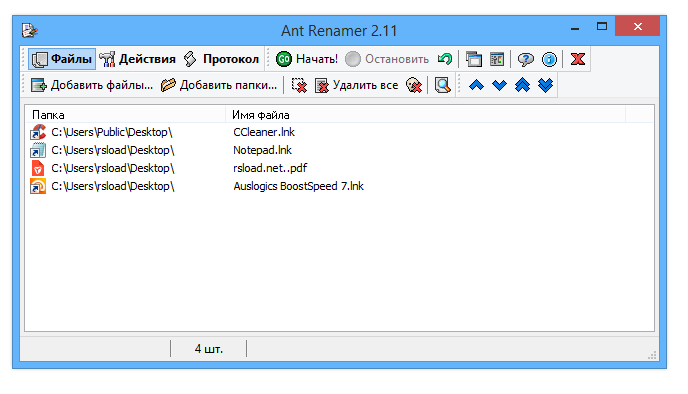
Task: Click the Notepad shortcut file icon
Action: [x=38, y=150]
